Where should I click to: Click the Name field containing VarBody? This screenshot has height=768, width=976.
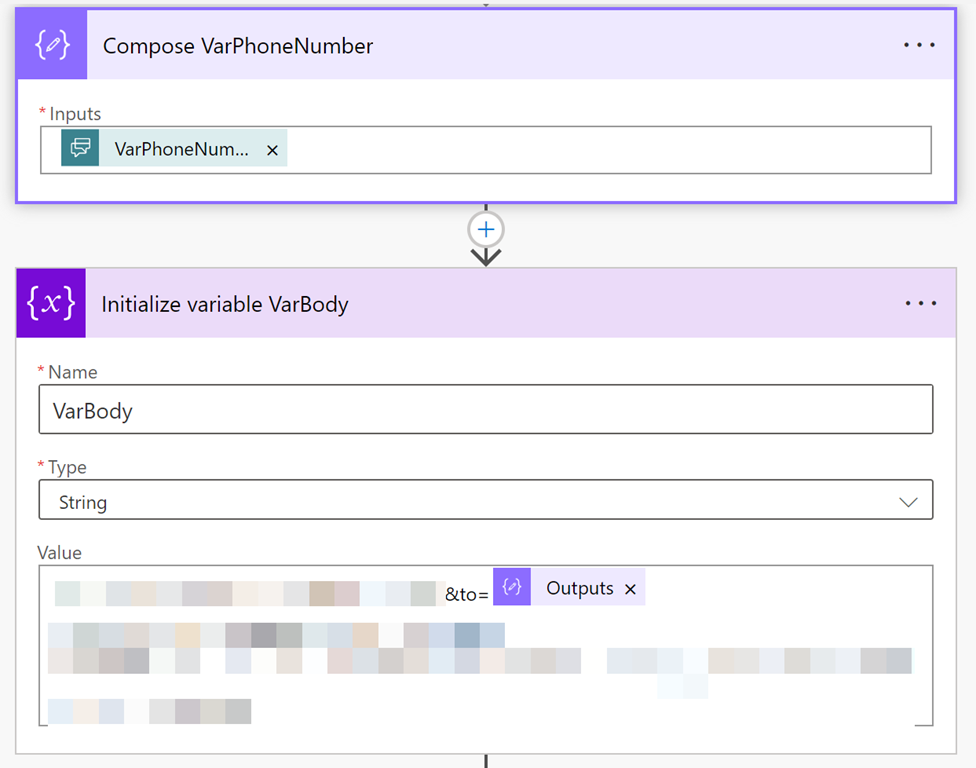point(485,410)
